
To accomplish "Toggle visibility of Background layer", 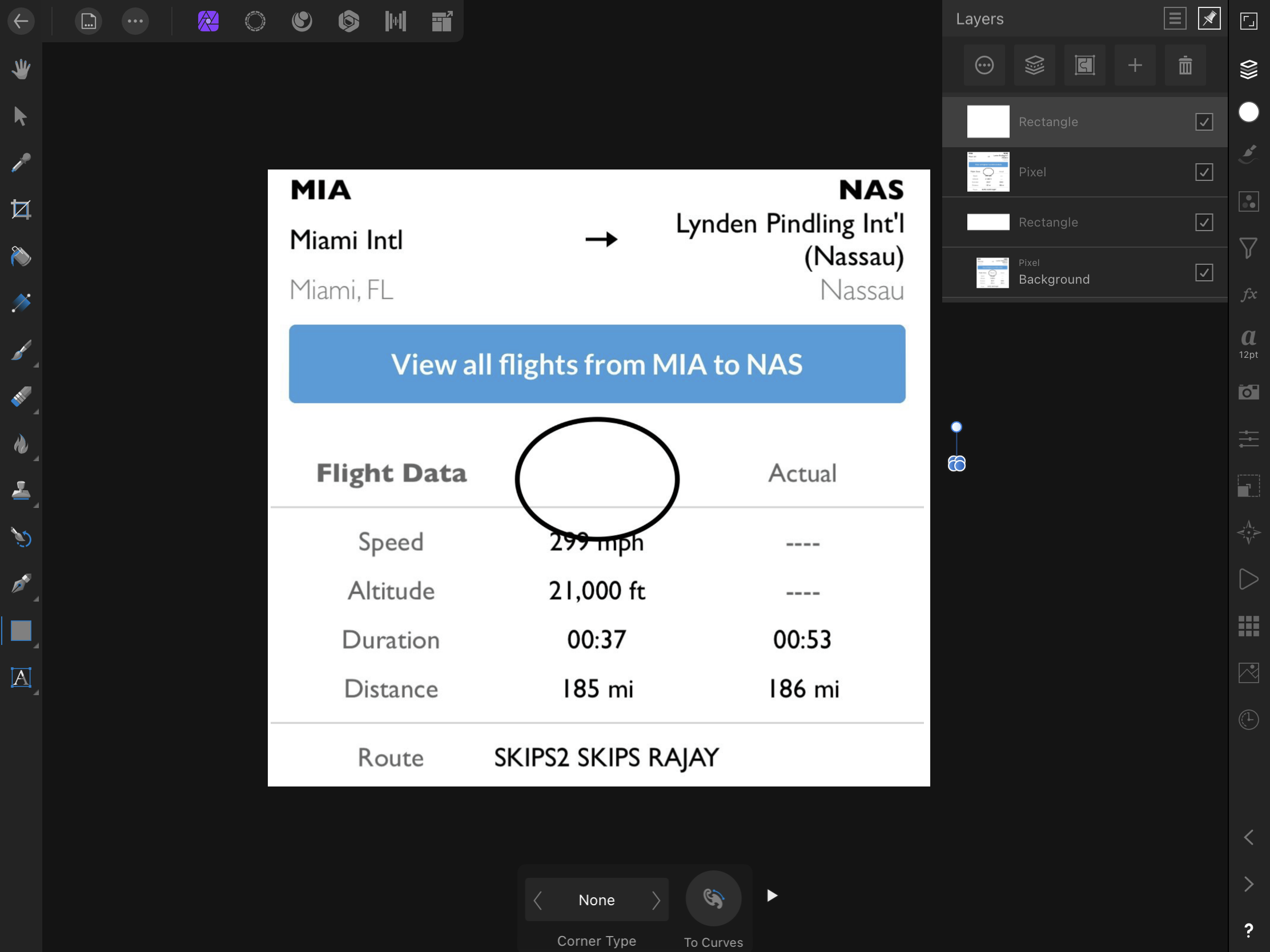I will 1204,273.
